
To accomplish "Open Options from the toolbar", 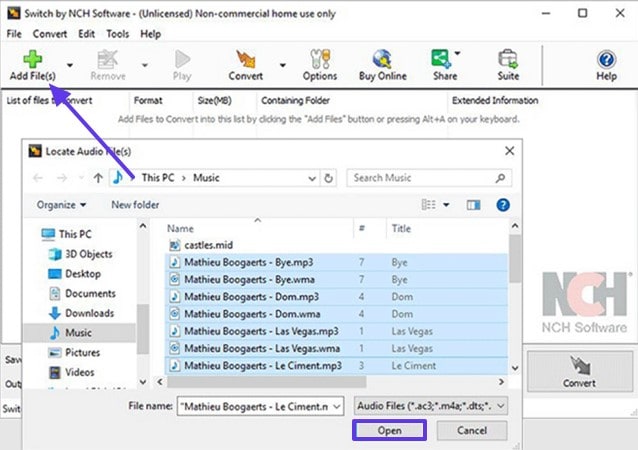I will point(320,65).
